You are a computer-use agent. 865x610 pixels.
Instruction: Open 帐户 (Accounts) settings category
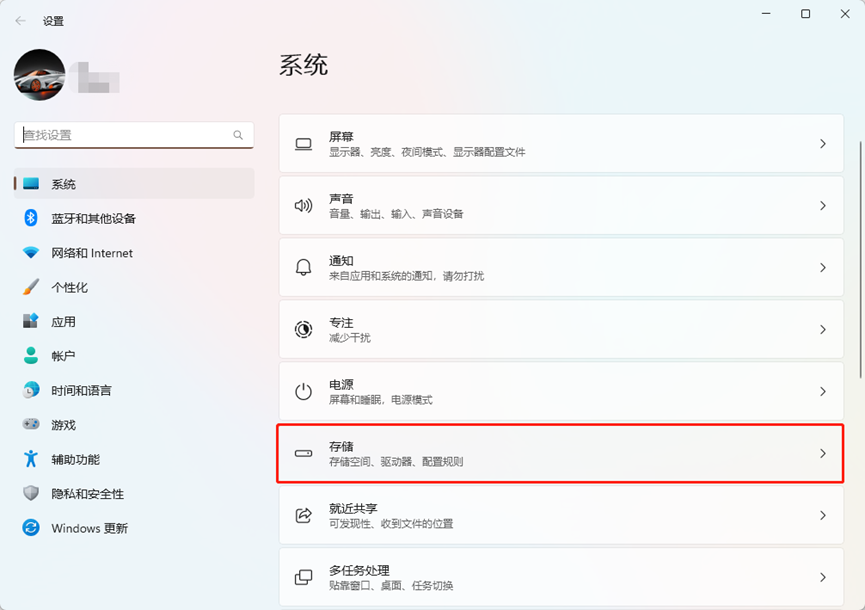[x=64, y=356]
